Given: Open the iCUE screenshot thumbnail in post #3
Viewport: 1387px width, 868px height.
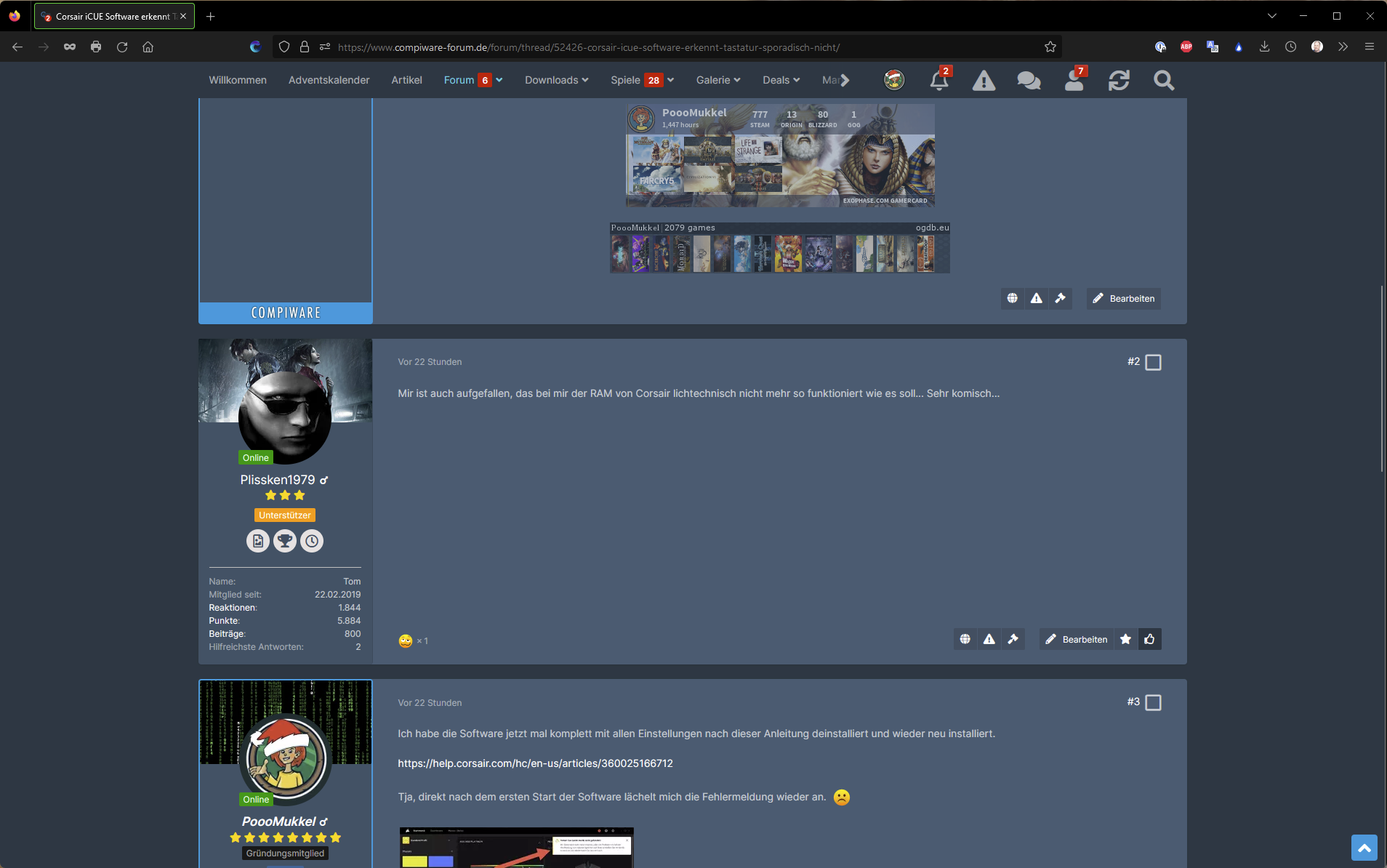Looking at the screenshot, I should click(x=516, y=848).
